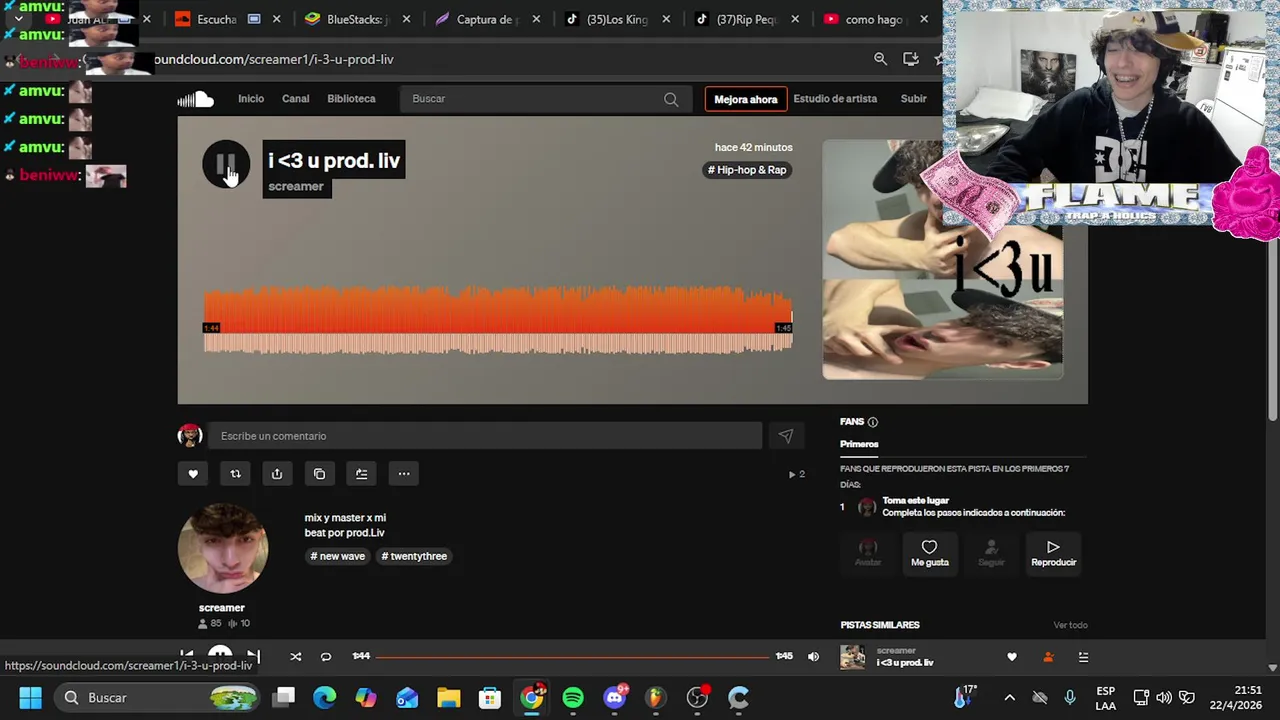Open the Windows Start menu
Screen dimensions: 1280x720
pos(30,697)
